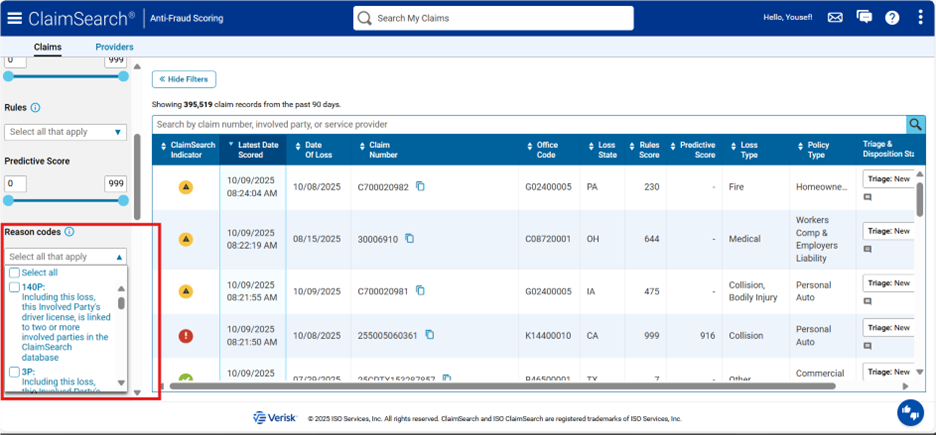Copy claim number C700020981

(x=420, y=291)
